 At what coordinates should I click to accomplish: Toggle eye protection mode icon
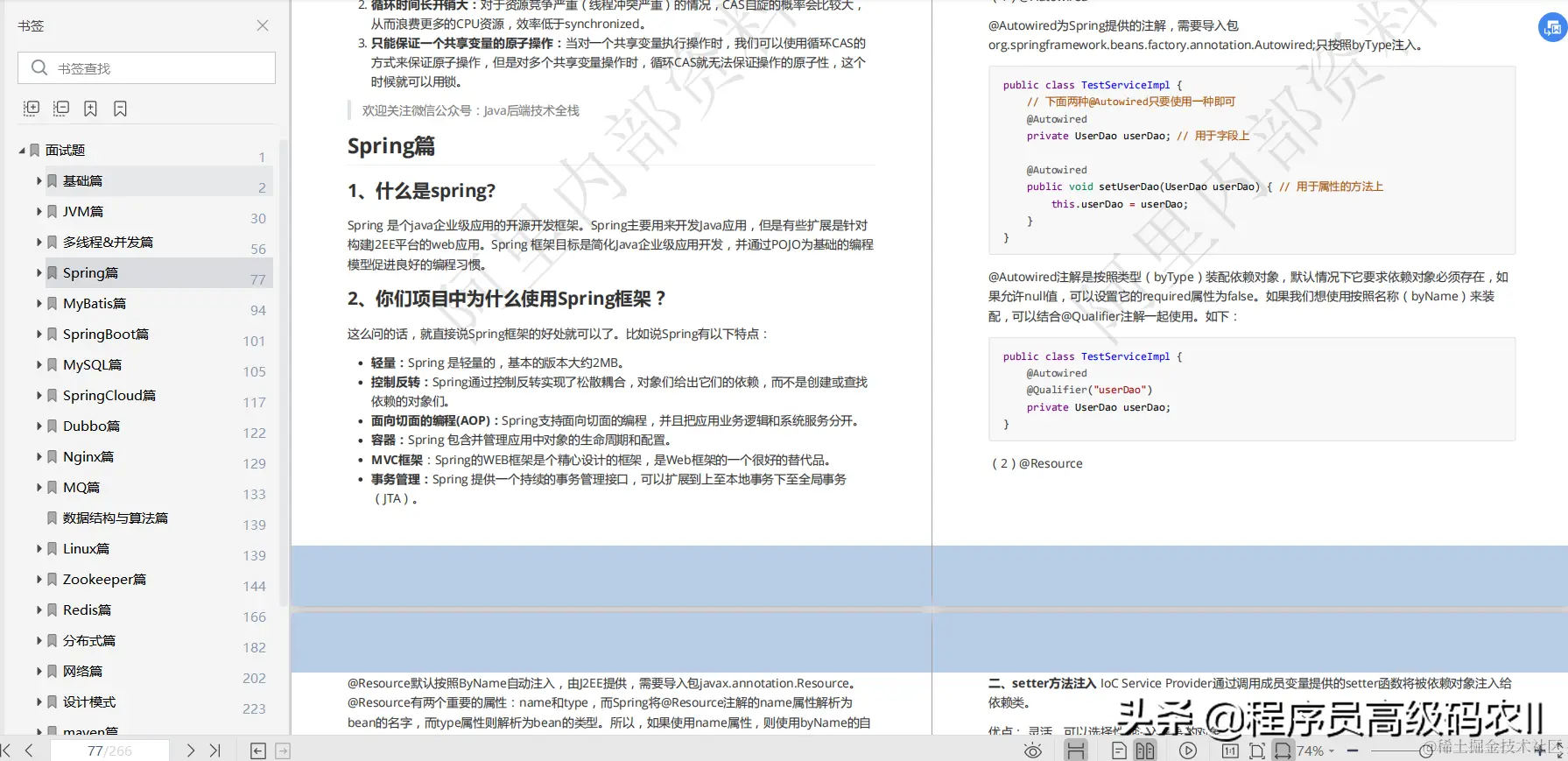pyautogui.click(x=1033, y=750)
